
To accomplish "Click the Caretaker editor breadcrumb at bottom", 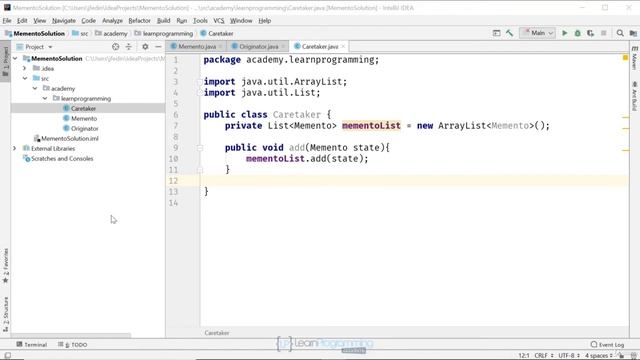I will (217, 333).
